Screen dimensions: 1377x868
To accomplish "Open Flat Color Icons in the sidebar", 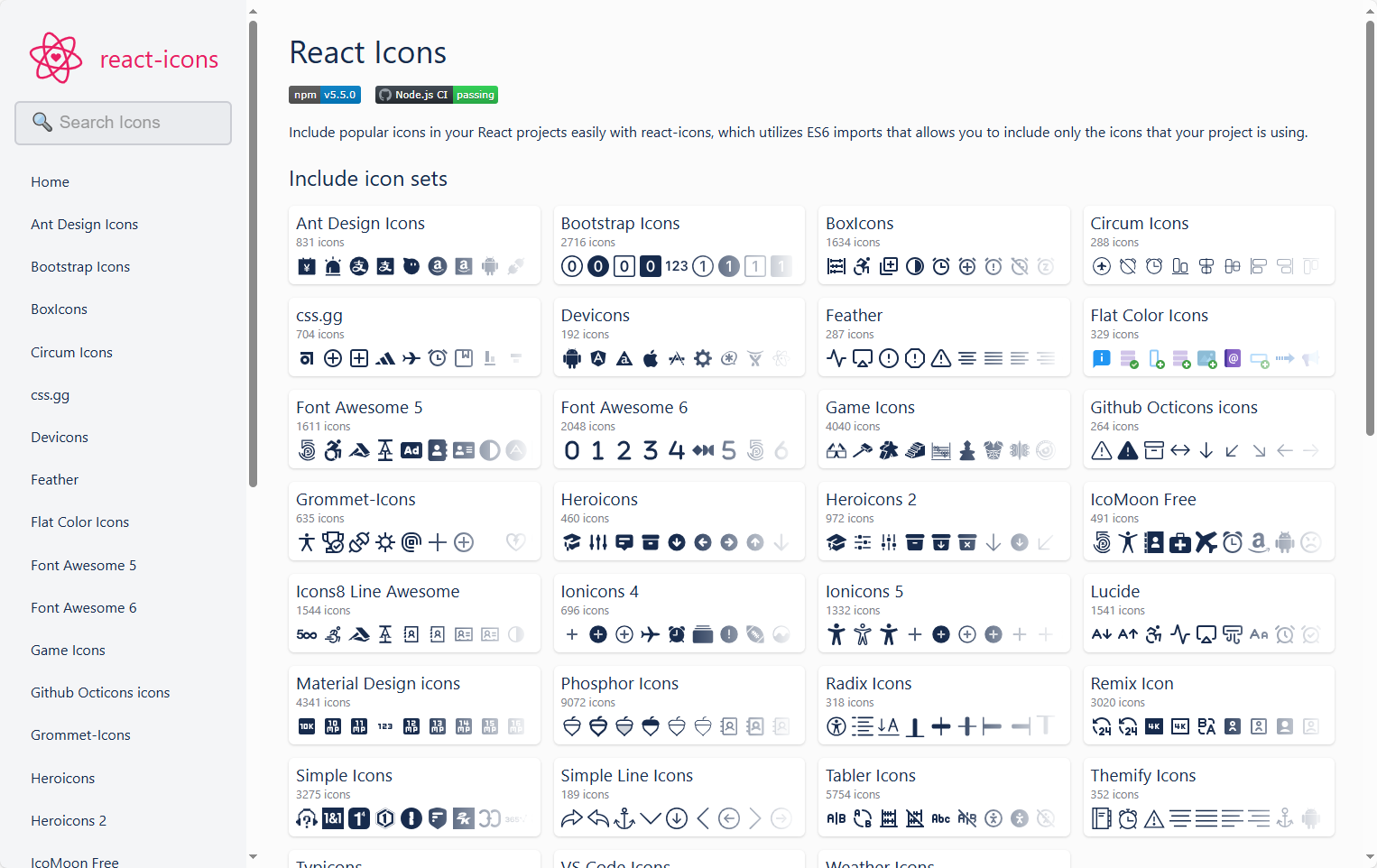I will [79, 522].
